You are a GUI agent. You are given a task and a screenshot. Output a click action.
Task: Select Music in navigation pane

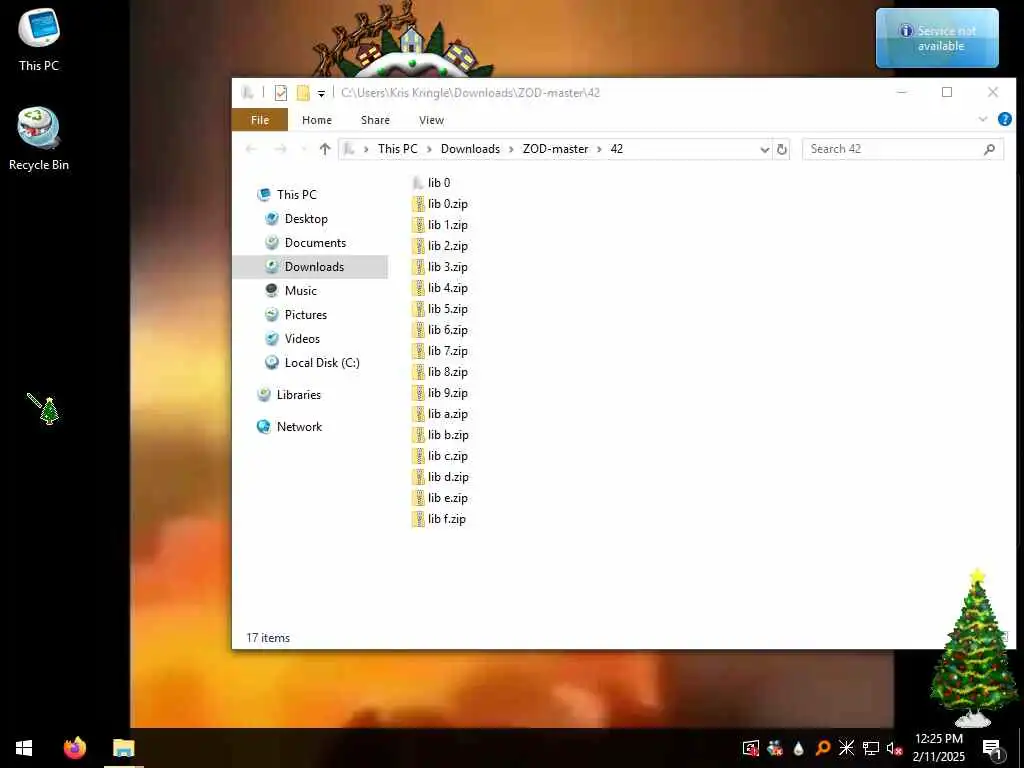tap(300, 291)
